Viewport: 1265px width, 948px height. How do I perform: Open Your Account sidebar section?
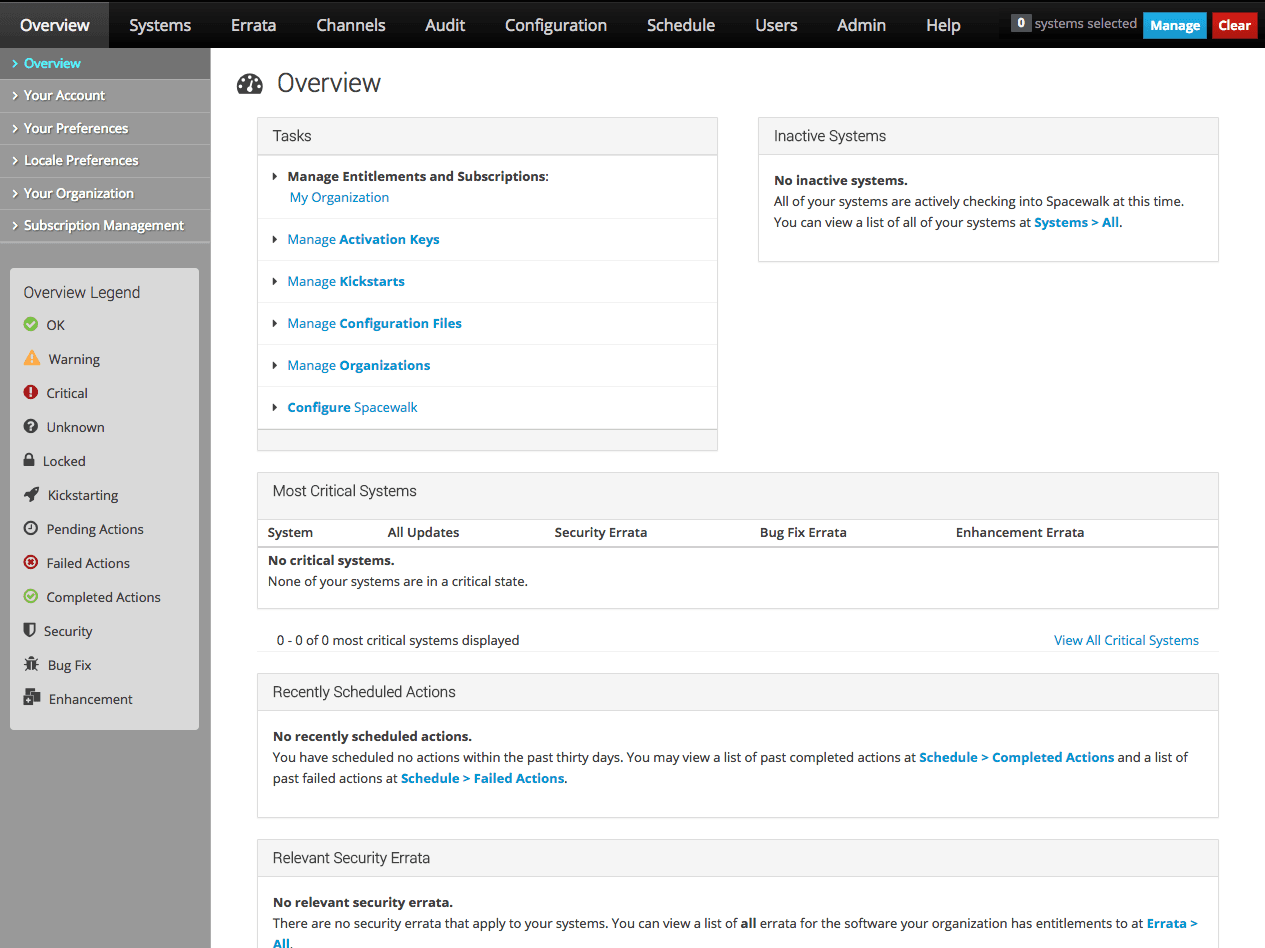(x=105, y=96)
